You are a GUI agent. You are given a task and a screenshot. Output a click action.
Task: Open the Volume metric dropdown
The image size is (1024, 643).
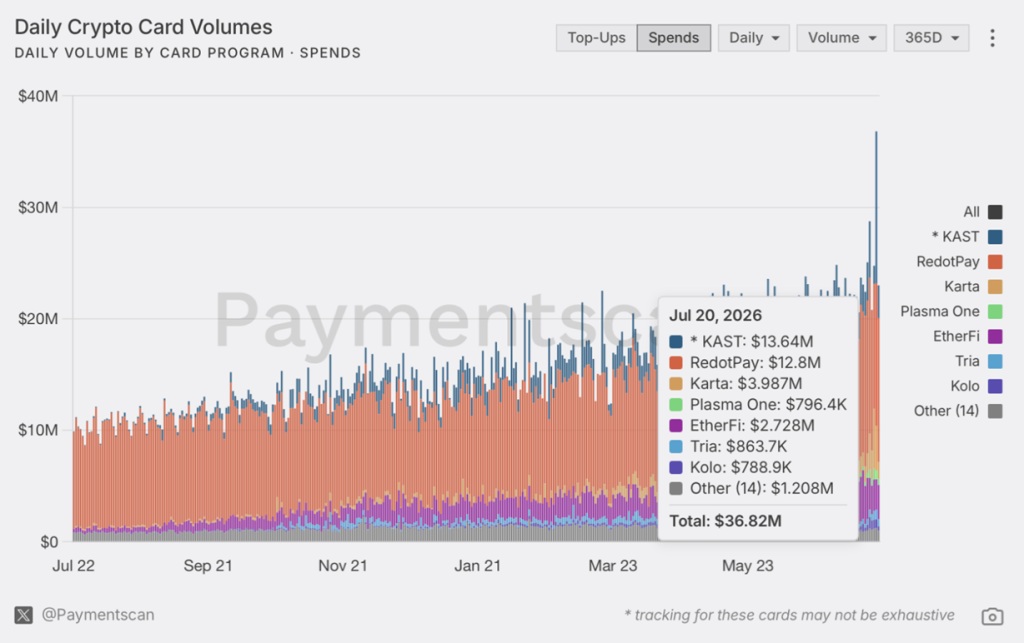pyautogui.click(x=841, y=38)
